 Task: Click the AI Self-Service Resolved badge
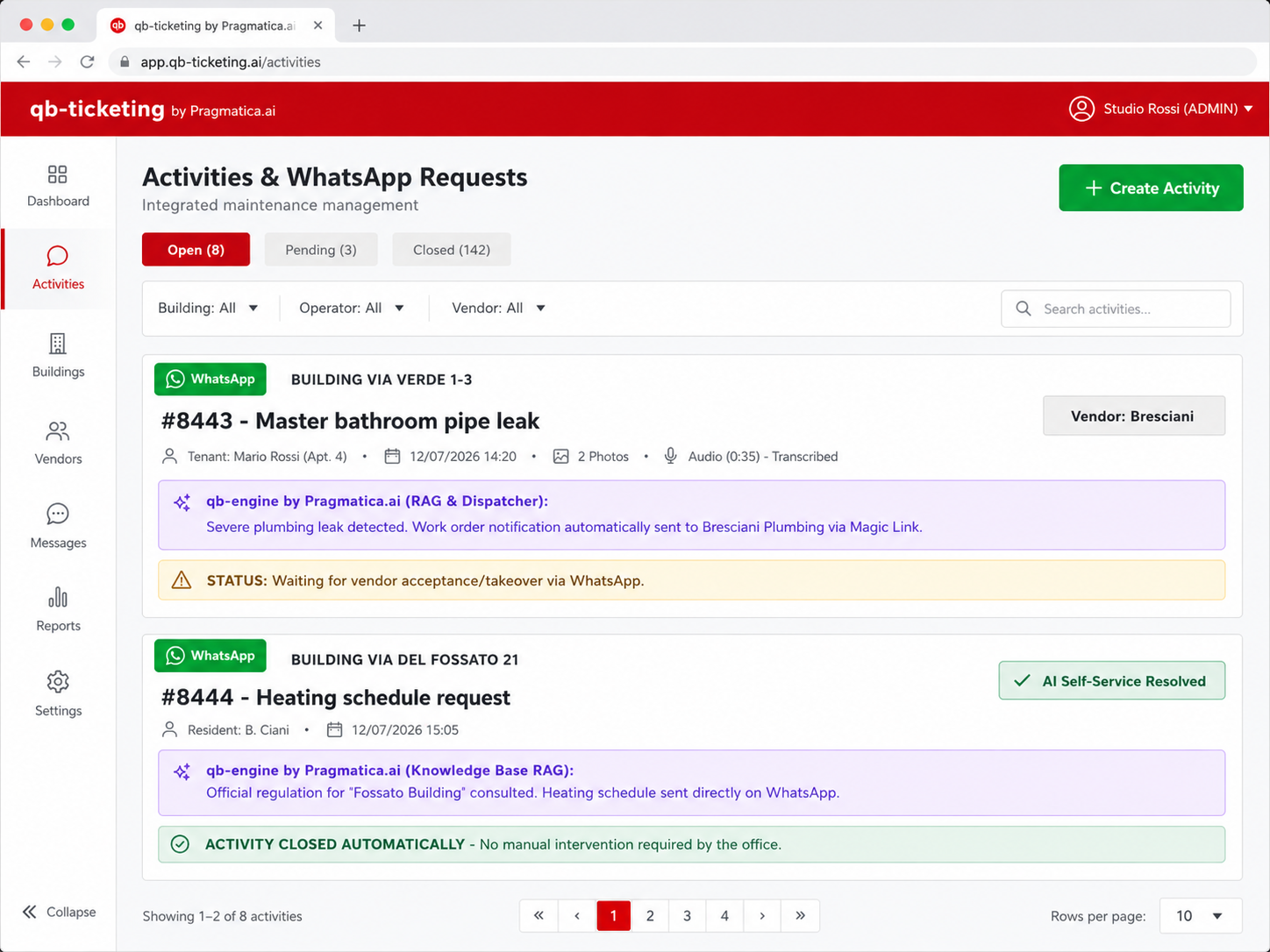[x=1111, y=681]
